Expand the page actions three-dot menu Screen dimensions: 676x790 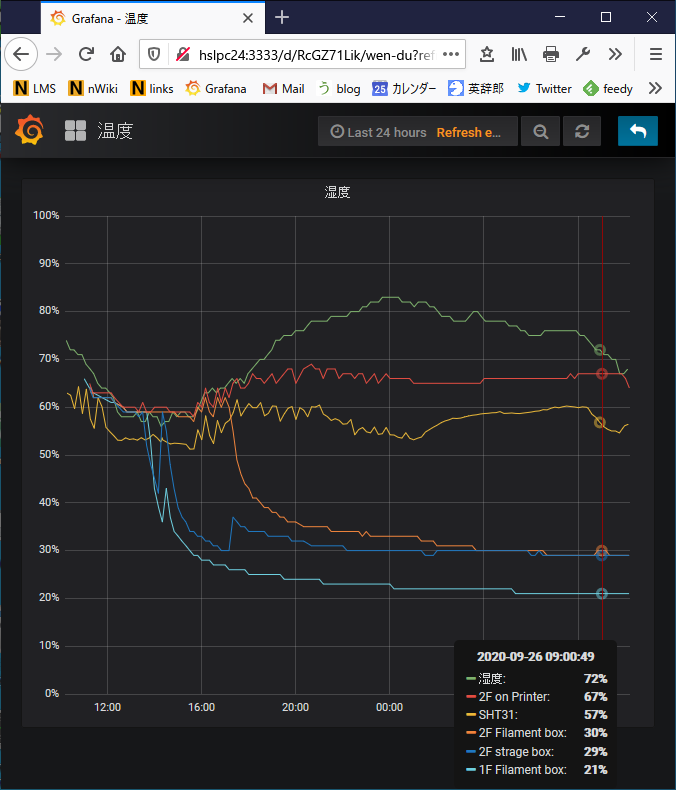(451, 54)
